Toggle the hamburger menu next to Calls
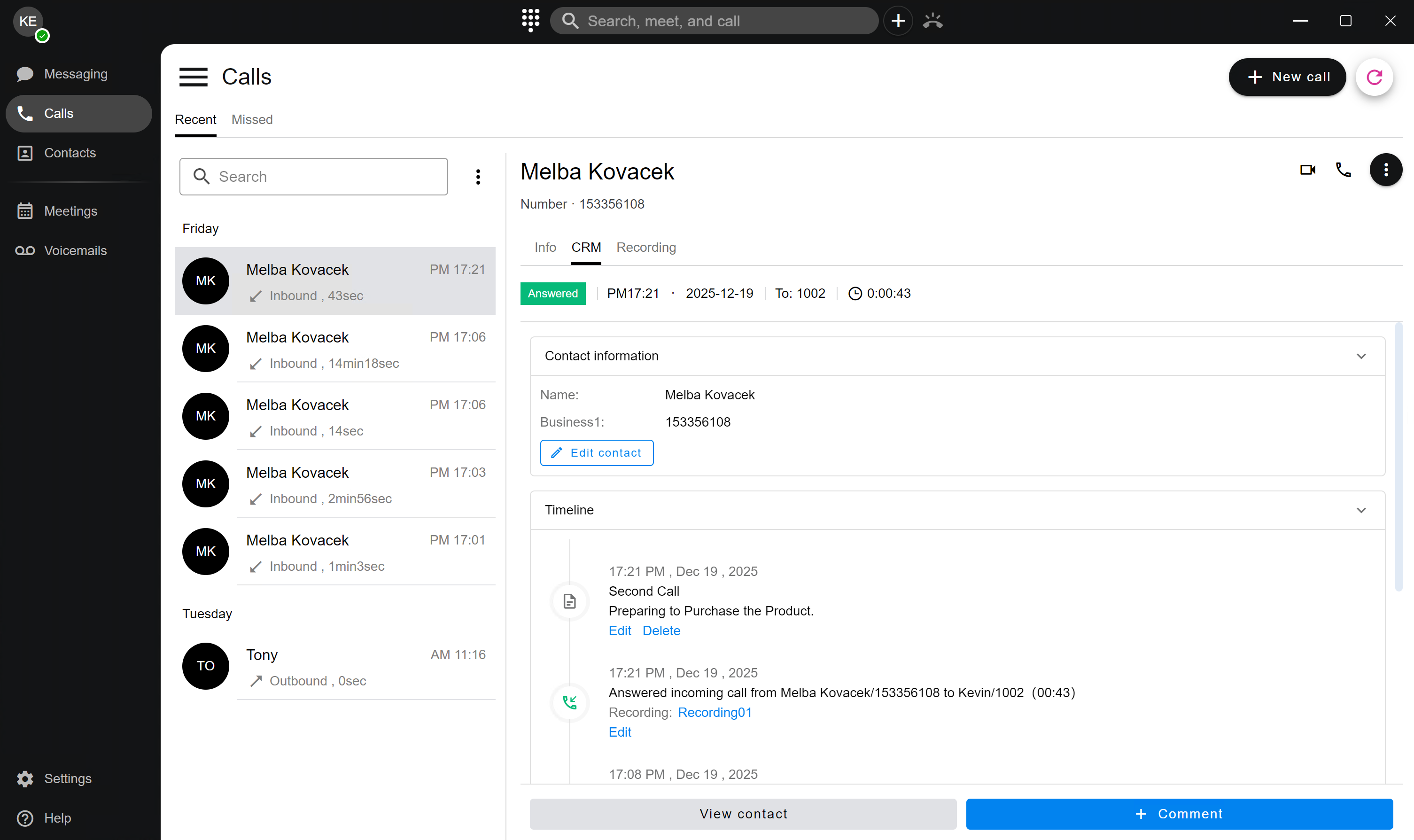This screenshot has height=840, width=1414. coord(194,77)
